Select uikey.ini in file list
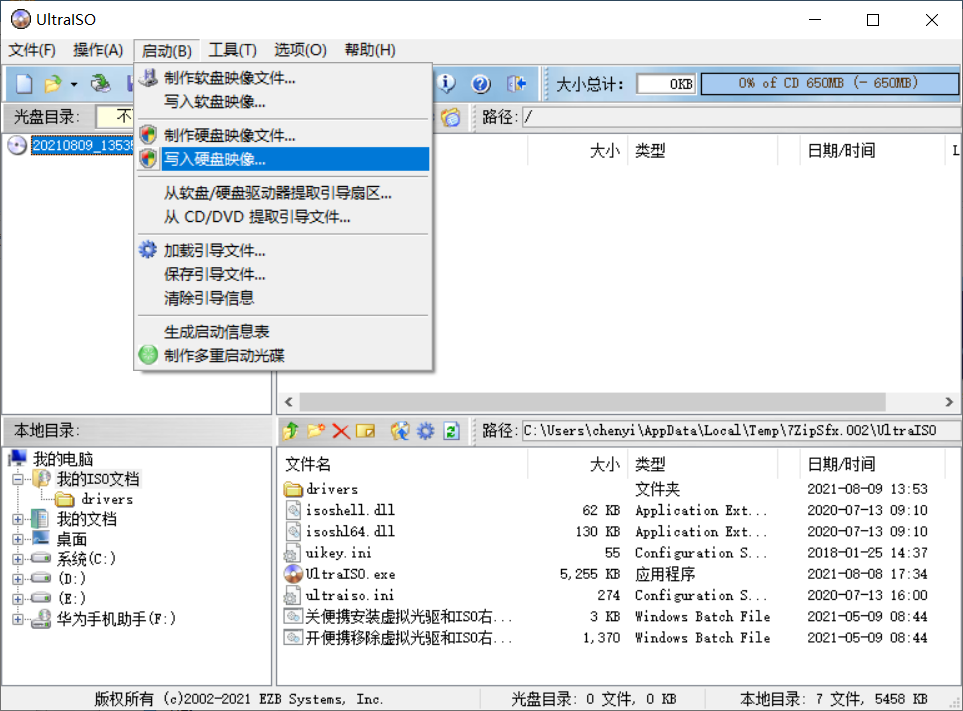The width and height of the screenshot is (963, 711). click(339, 553)
